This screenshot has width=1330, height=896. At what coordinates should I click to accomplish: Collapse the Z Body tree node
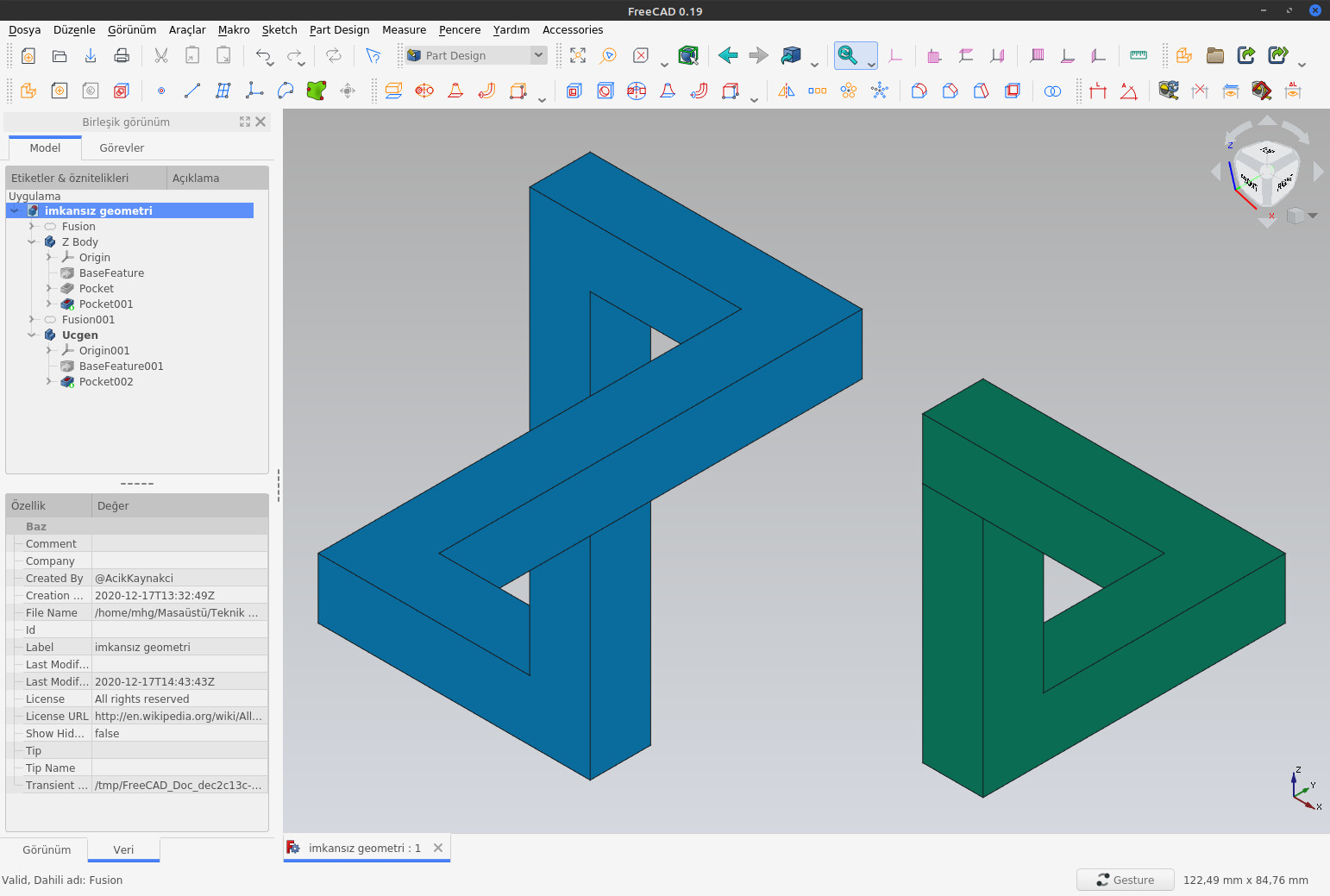(32, 242)
